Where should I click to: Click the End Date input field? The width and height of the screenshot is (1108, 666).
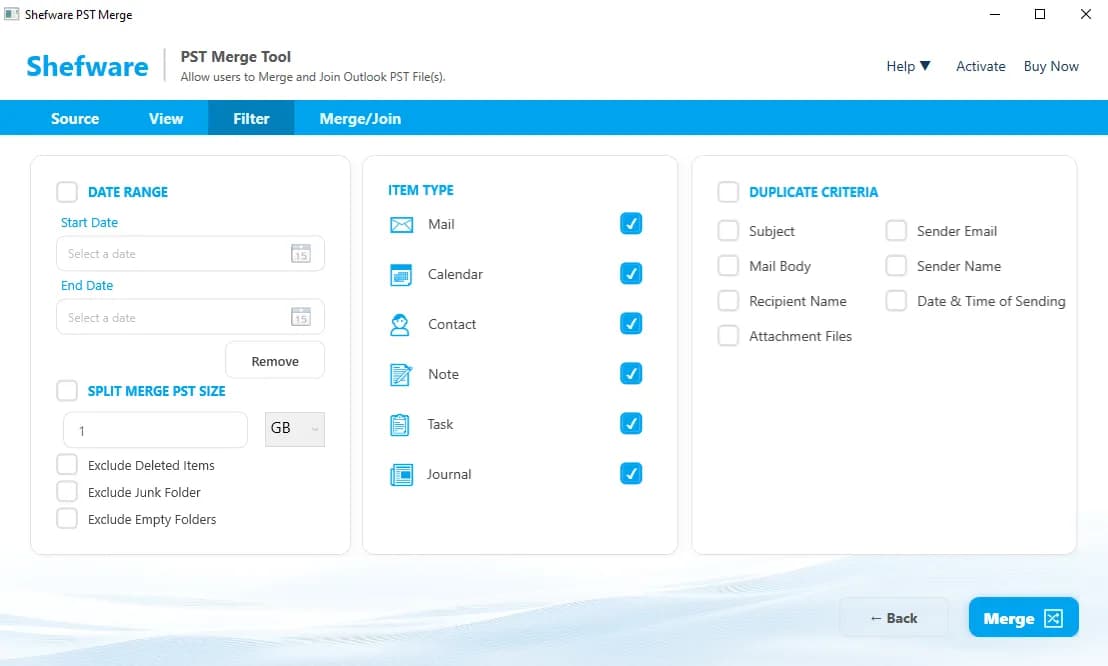190,317
